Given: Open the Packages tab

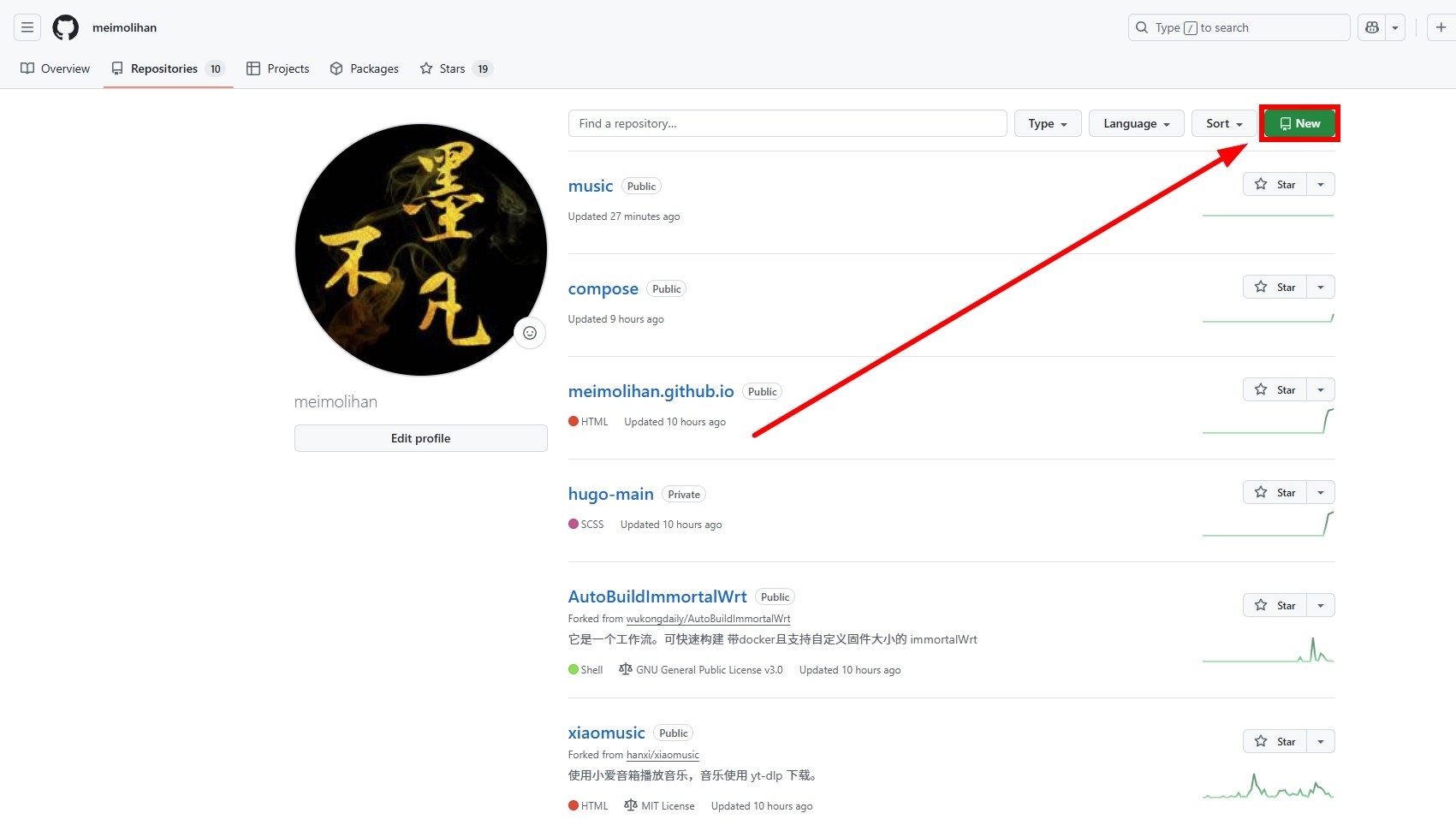Looking at the screenshot, I should [365, 68].
